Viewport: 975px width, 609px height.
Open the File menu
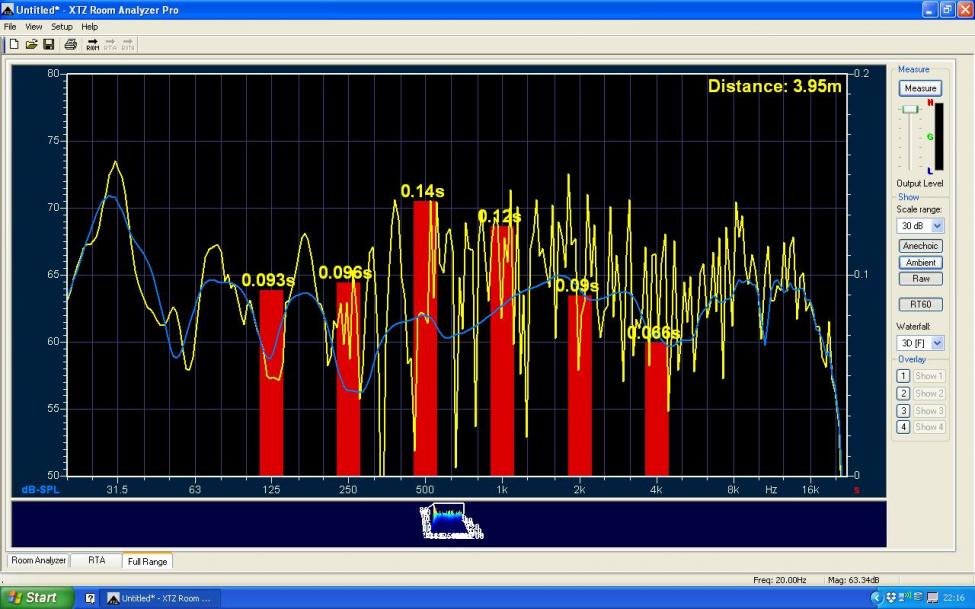[x=10, y=27]
